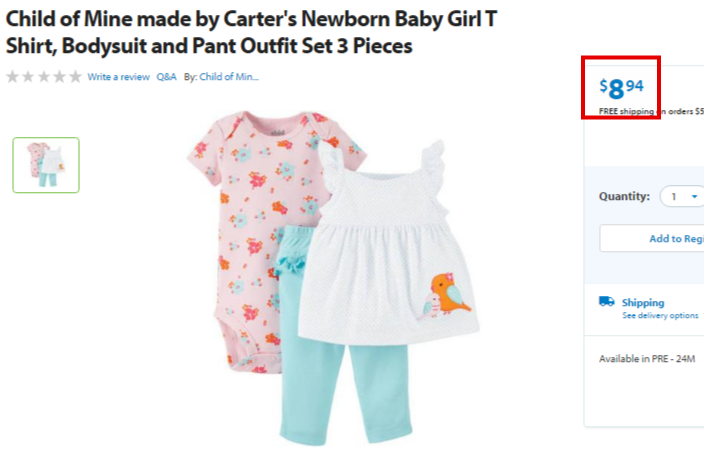
Task: Click the fourth rating star
Action: click(60, 77)
